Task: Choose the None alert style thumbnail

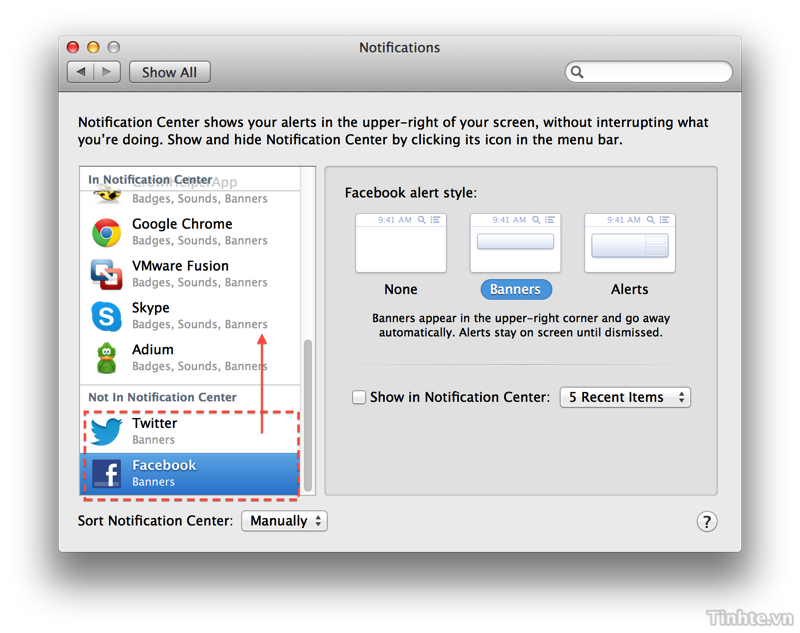Action: click(401, 243)
